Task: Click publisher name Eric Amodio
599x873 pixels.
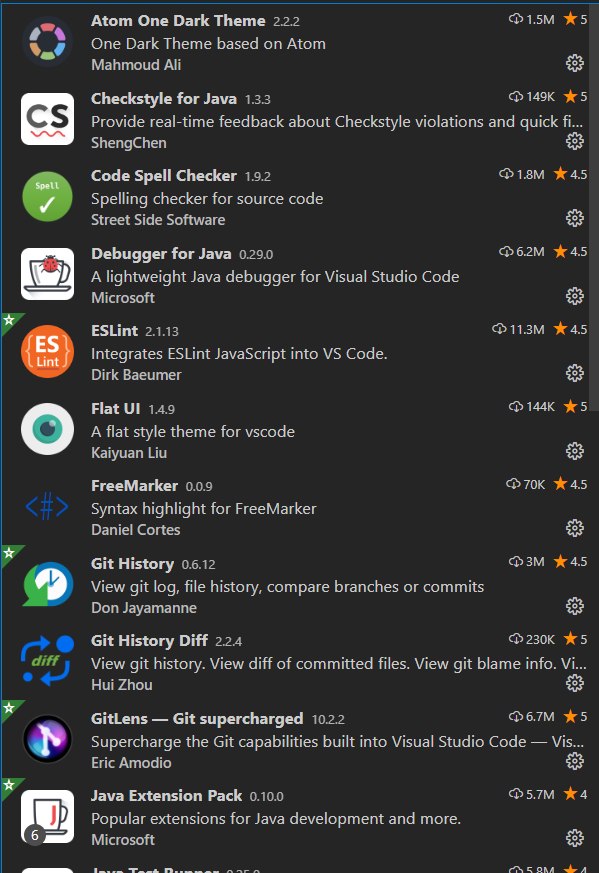Action: pyautogui.click(x=131, y=762)
